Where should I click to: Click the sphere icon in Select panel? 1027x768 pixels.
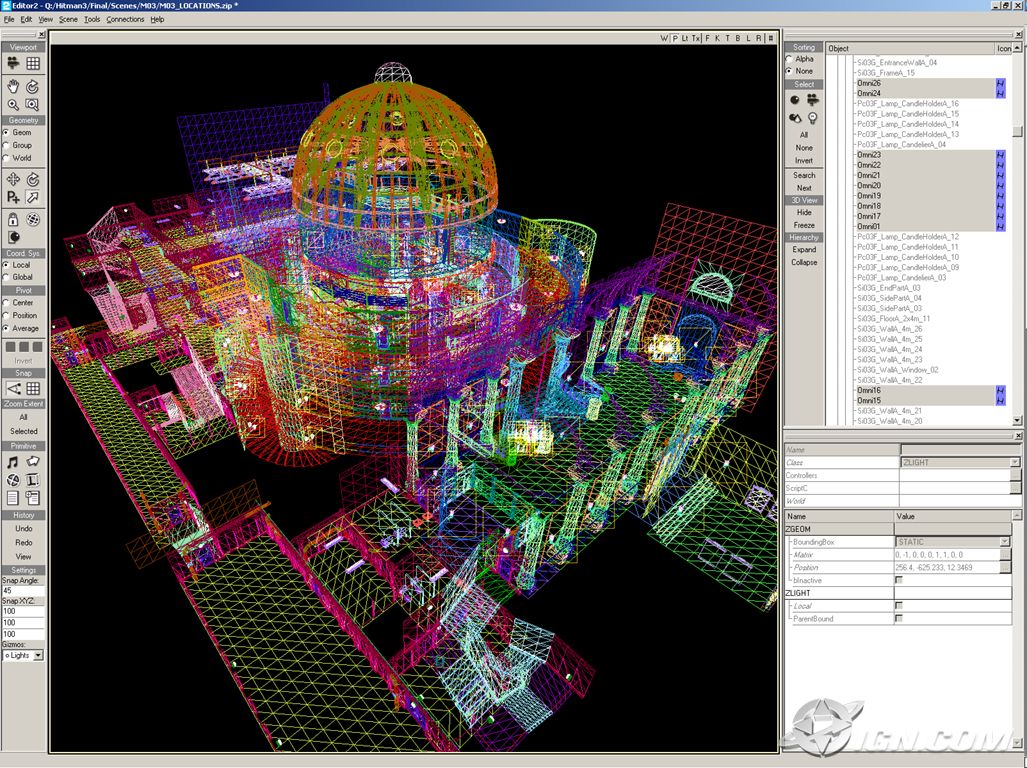click(795, 100)
